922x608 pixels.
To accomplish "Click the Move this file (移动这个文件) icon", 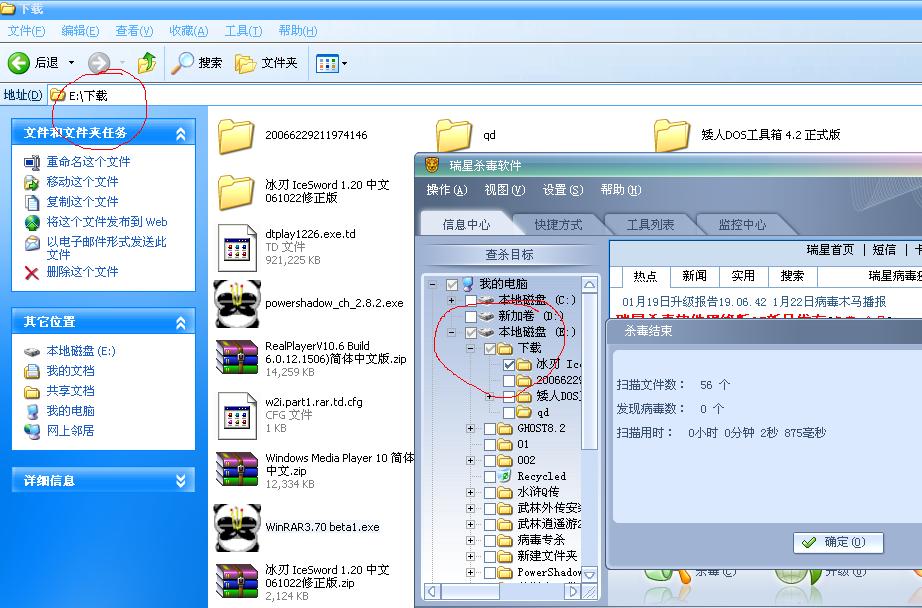I will click(x=32, y=182).
